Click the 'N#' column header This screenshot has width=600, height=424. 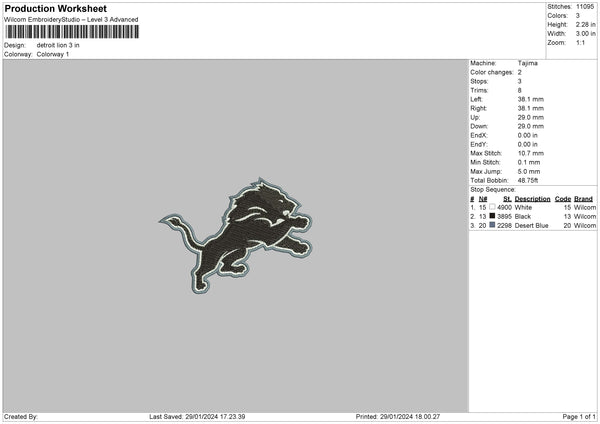[483, 199]
